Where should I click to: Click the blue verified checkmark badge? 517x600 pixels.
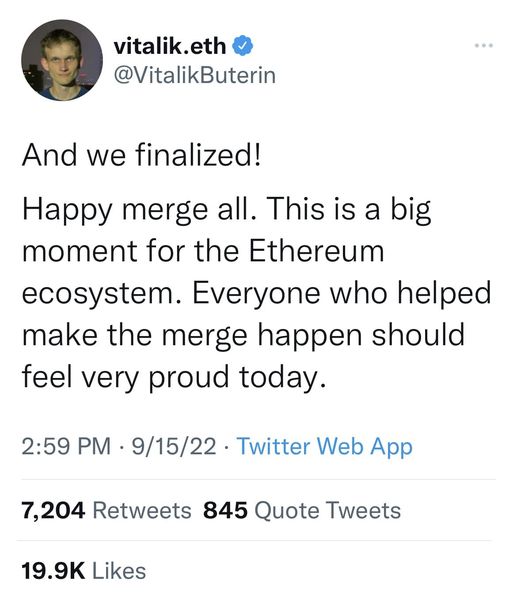point(243,46)
